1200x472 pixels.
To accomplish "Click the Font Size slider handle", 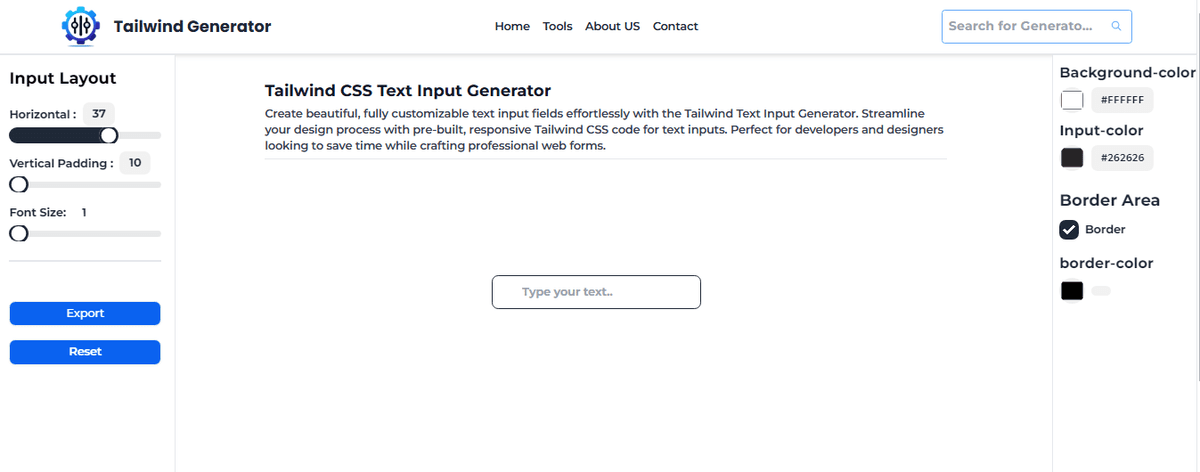I will tap(18, 233).
